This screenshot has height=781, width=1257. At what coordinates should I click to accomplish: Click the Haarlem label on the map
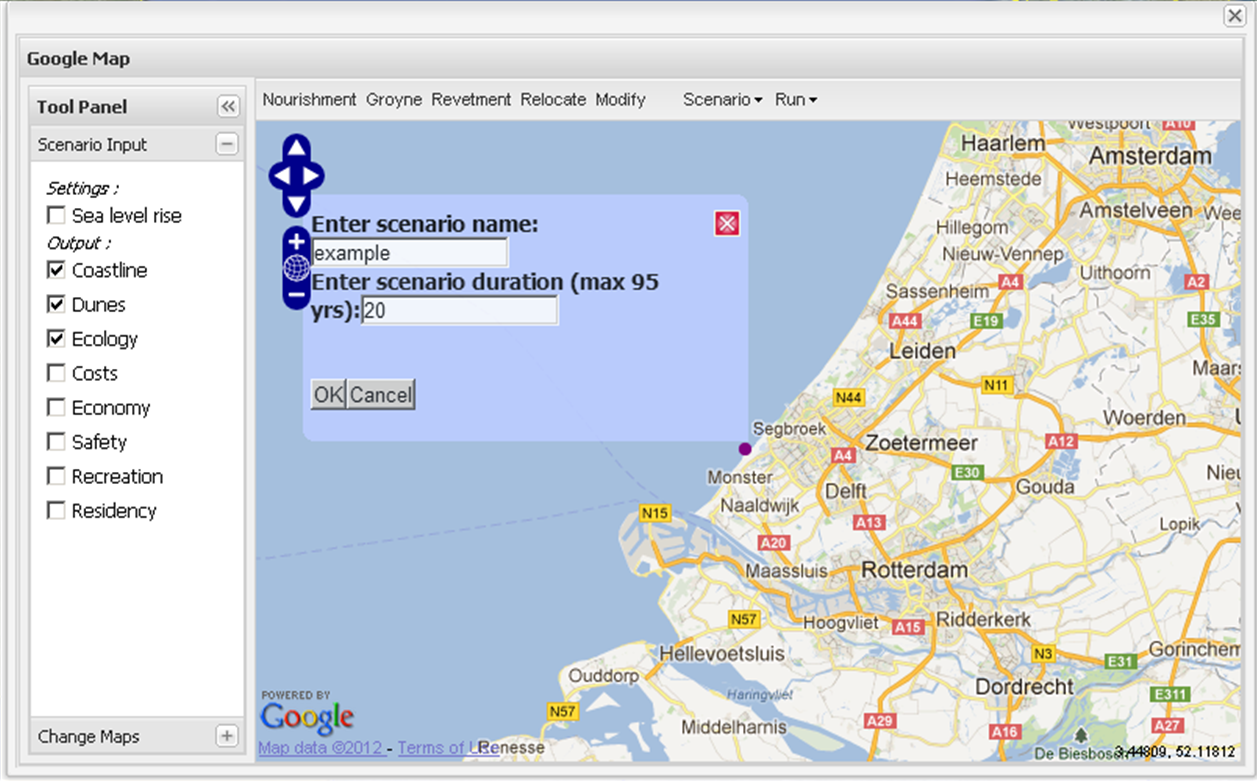[x=1002, y=144]
